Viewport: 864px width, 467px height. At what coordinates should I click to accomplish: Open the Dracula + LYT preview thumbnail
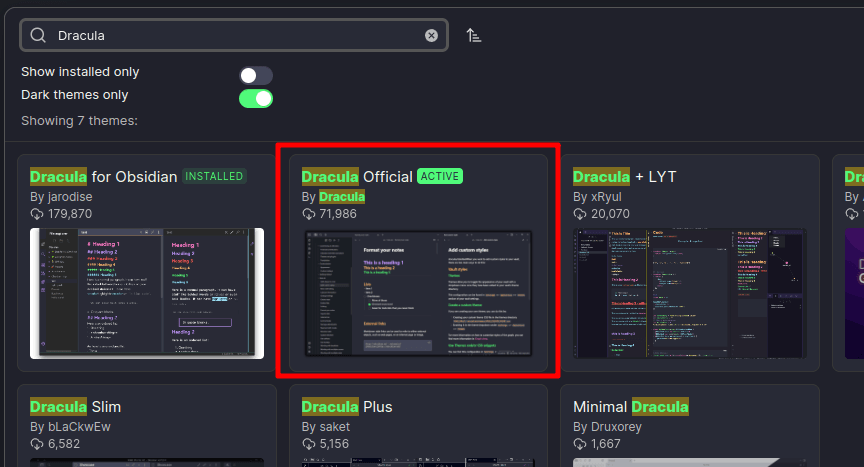pos(690,293)
